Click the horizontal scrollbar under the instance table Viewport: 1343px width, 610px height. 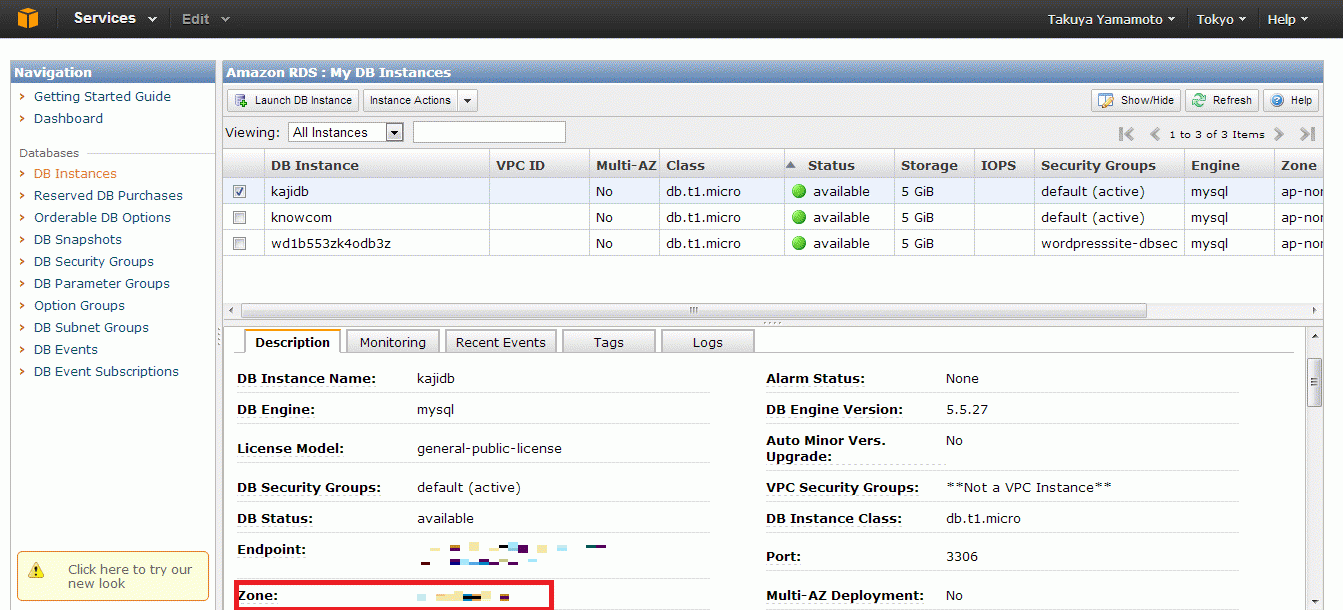coord(694,311)
